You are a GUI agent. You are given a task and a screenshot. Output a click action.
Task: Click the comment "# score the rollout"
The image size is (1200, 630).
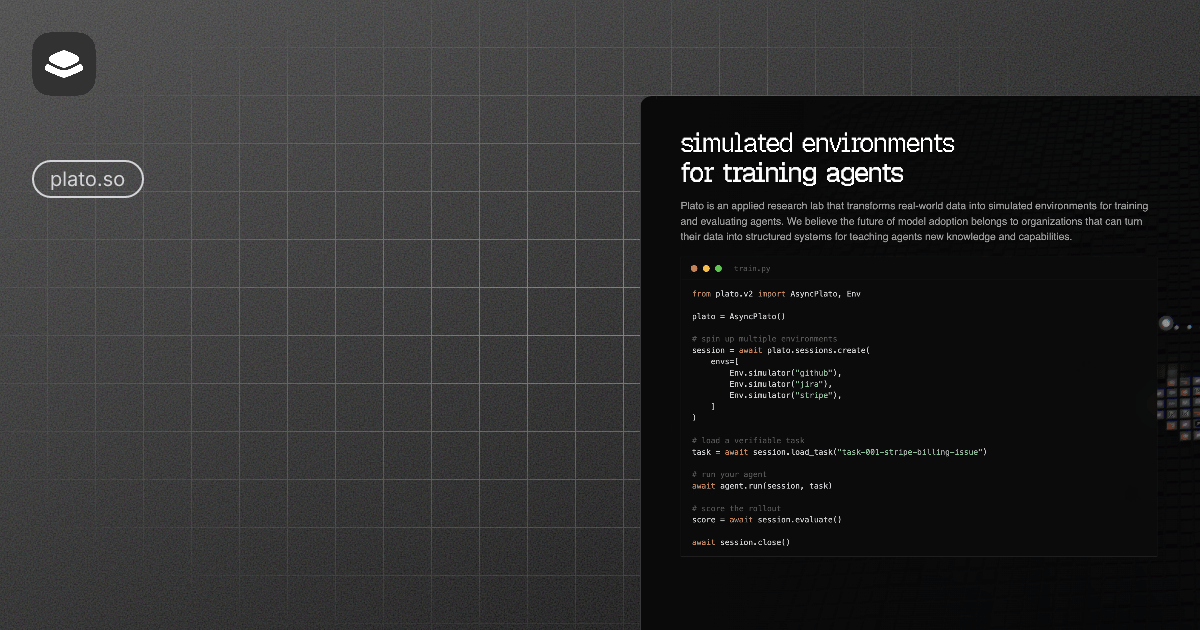[x=737, y=508]
